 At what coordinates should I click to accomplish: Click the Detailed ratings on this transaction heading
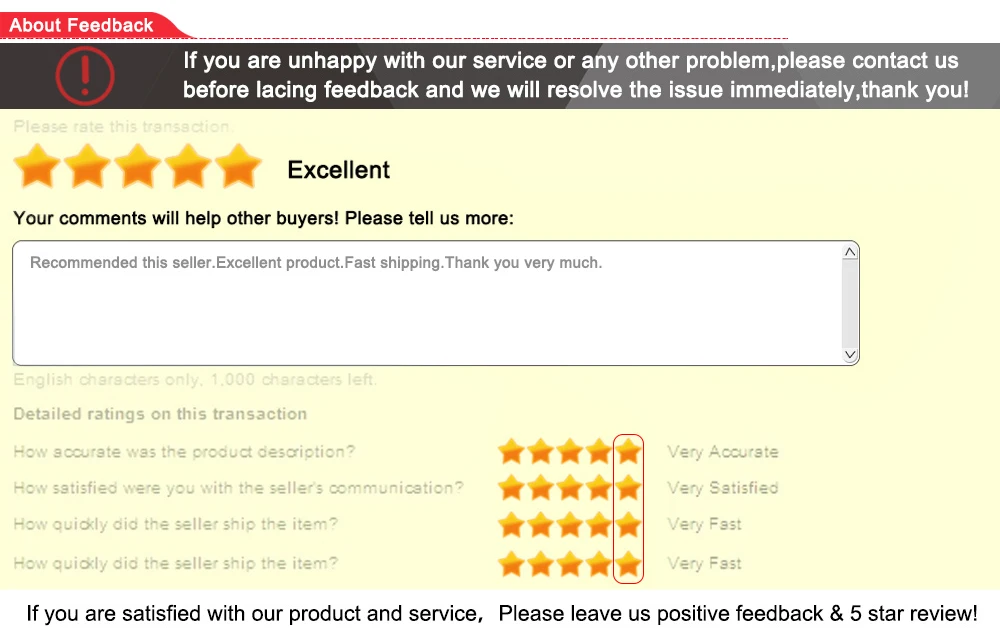160,414
